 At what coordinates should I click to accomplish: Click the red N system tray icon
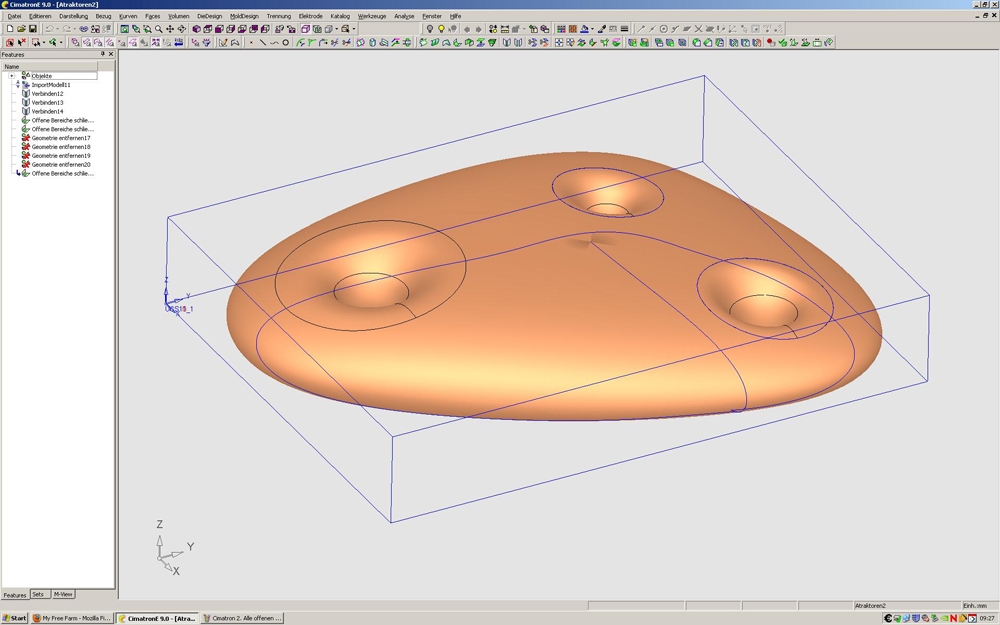tap(954, 618)
